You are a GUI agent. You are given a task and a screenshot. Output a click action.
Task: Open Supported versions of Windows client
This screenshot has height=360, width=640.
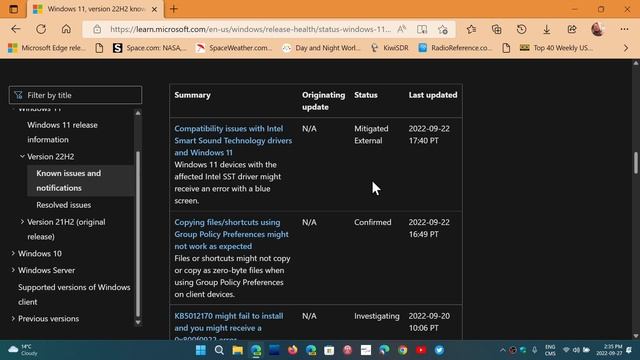74,294
